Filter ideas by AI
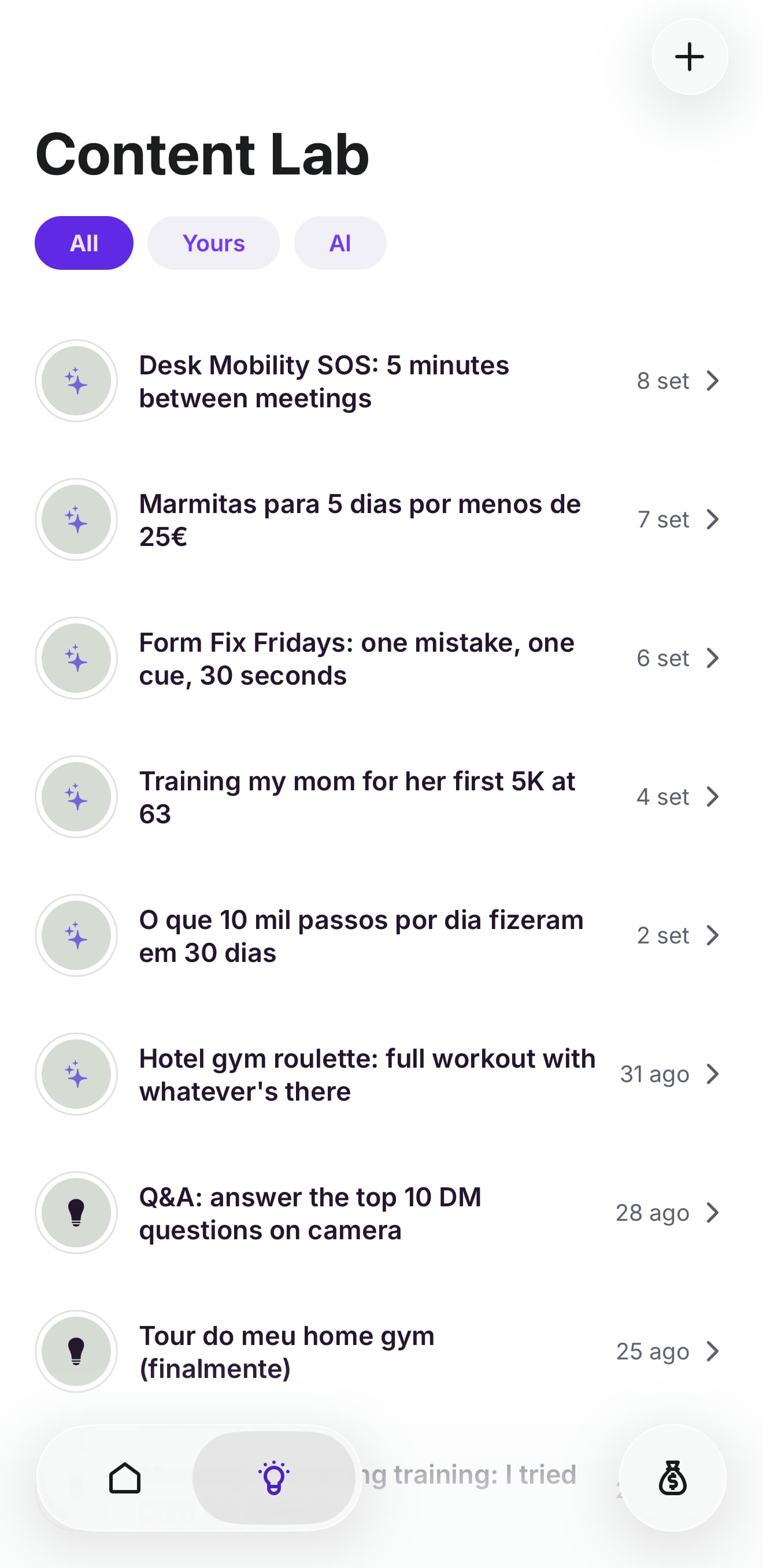 (340, 243)
